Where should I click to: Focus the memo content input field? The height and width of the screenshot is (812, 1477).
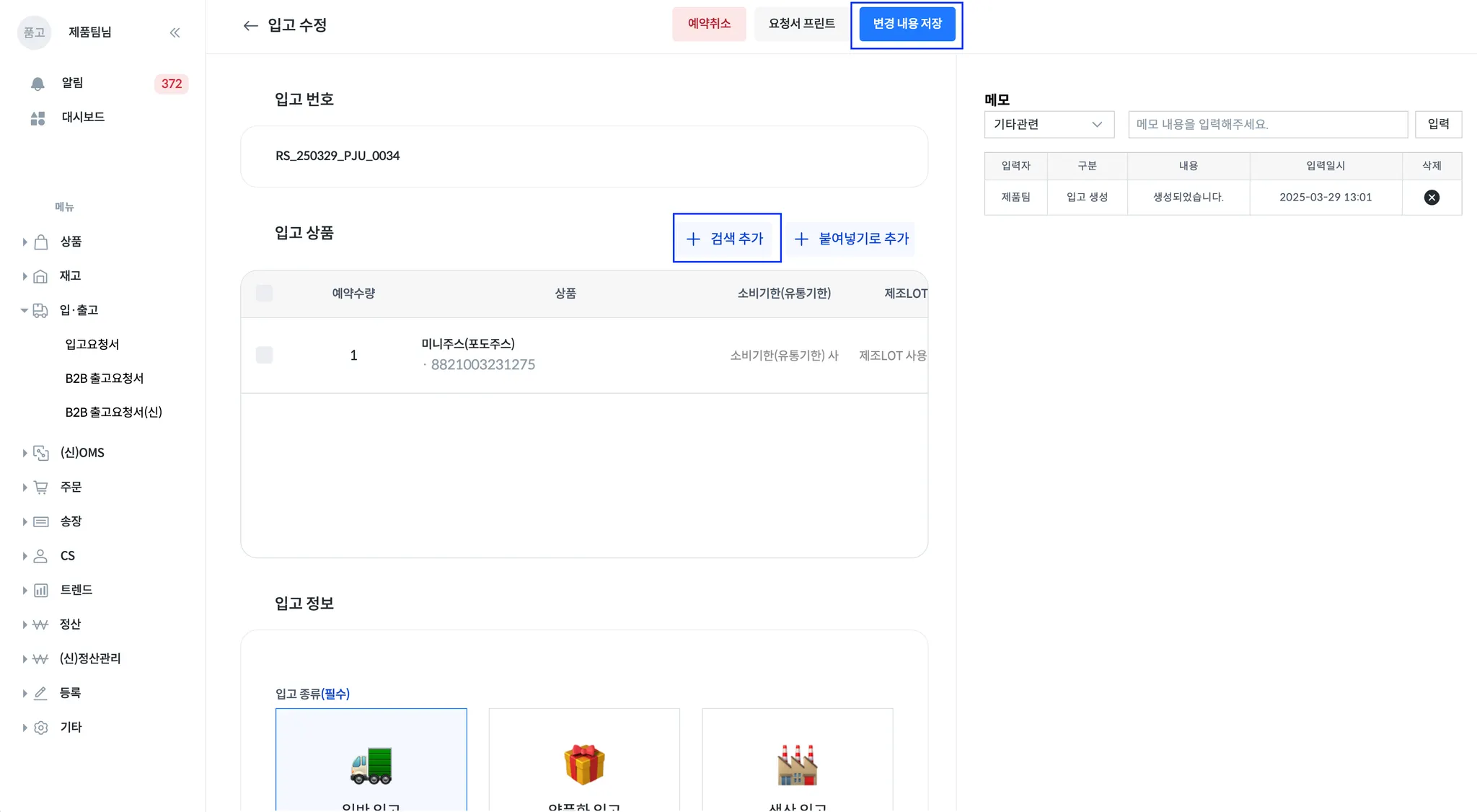1267,125
